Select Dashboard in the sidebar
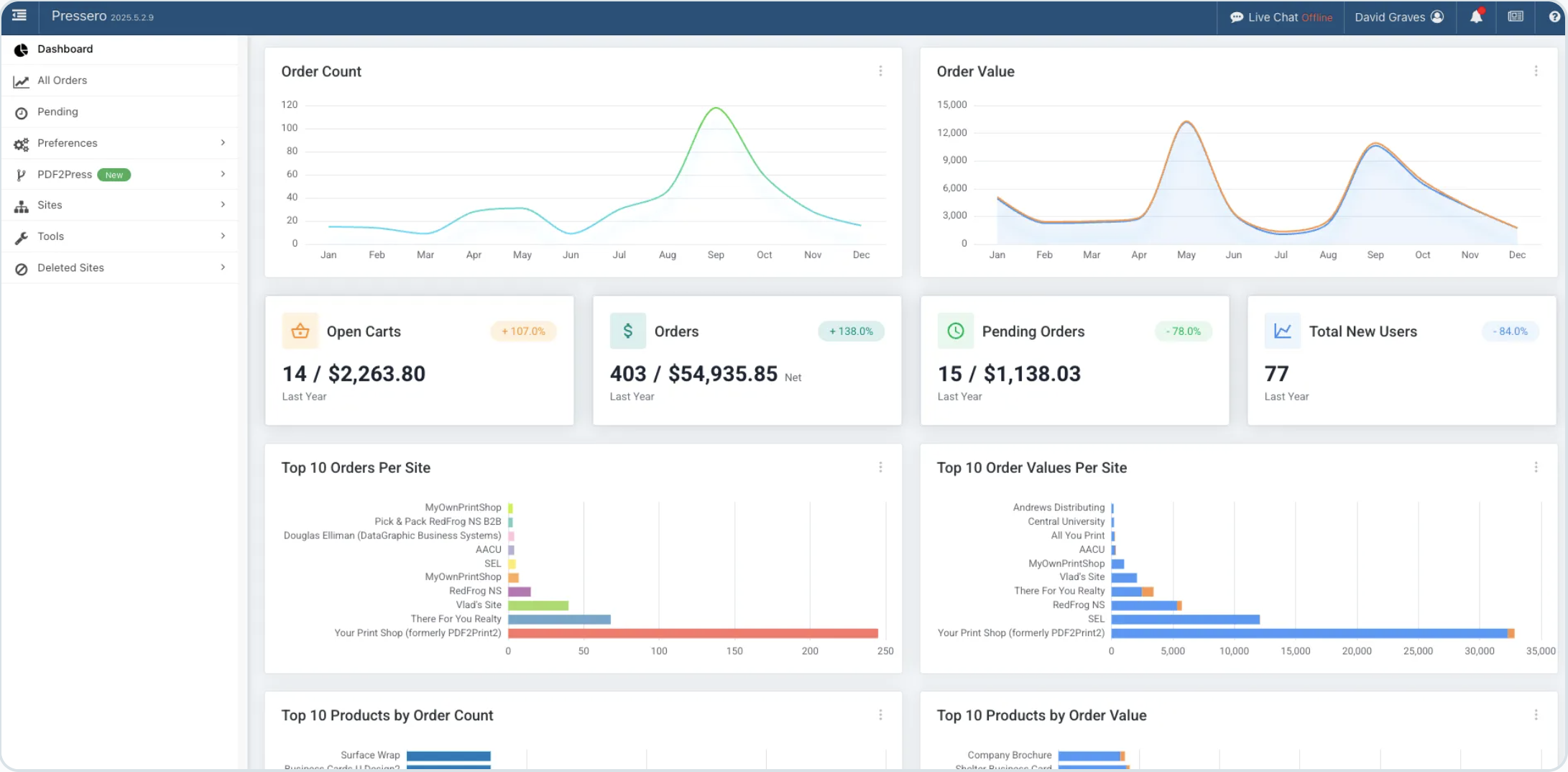This screenshot has width=1568, height=772. point(120,49)
